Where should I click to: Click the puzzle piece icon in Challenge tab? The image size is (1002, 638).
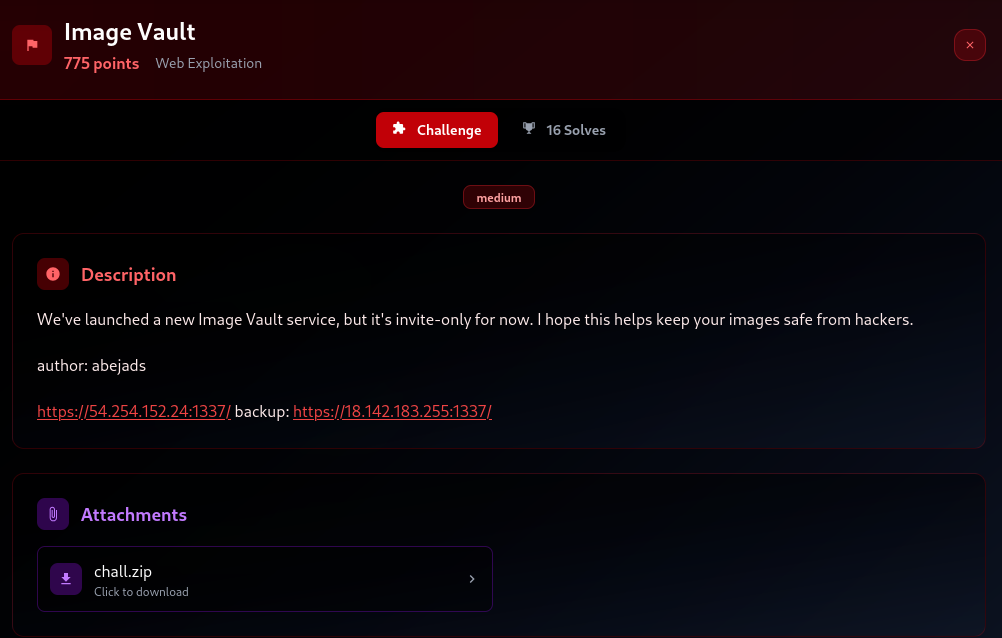click(x=399, y=129)
